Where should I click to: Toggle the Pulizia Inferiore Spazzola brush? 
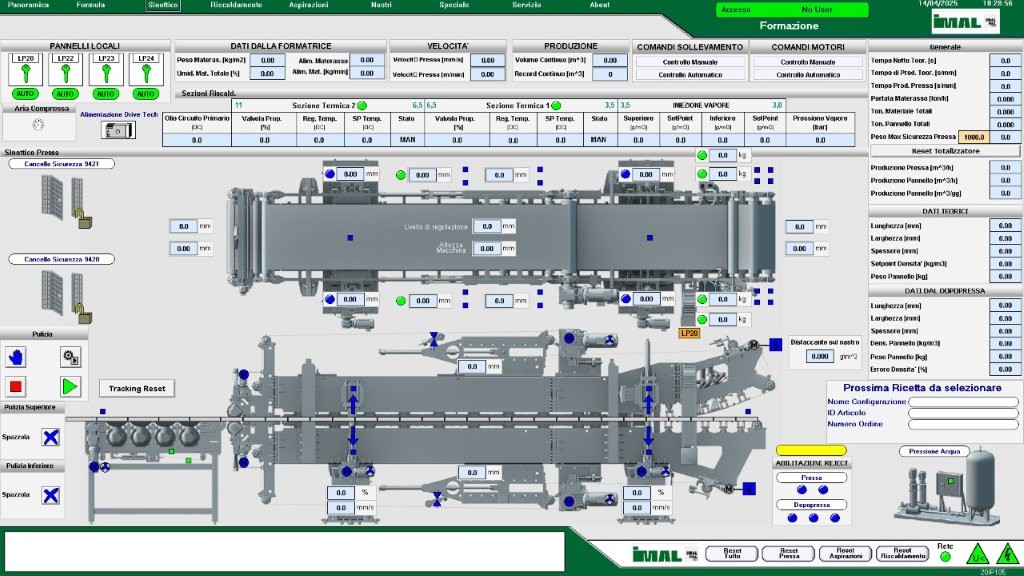point(50,494)
